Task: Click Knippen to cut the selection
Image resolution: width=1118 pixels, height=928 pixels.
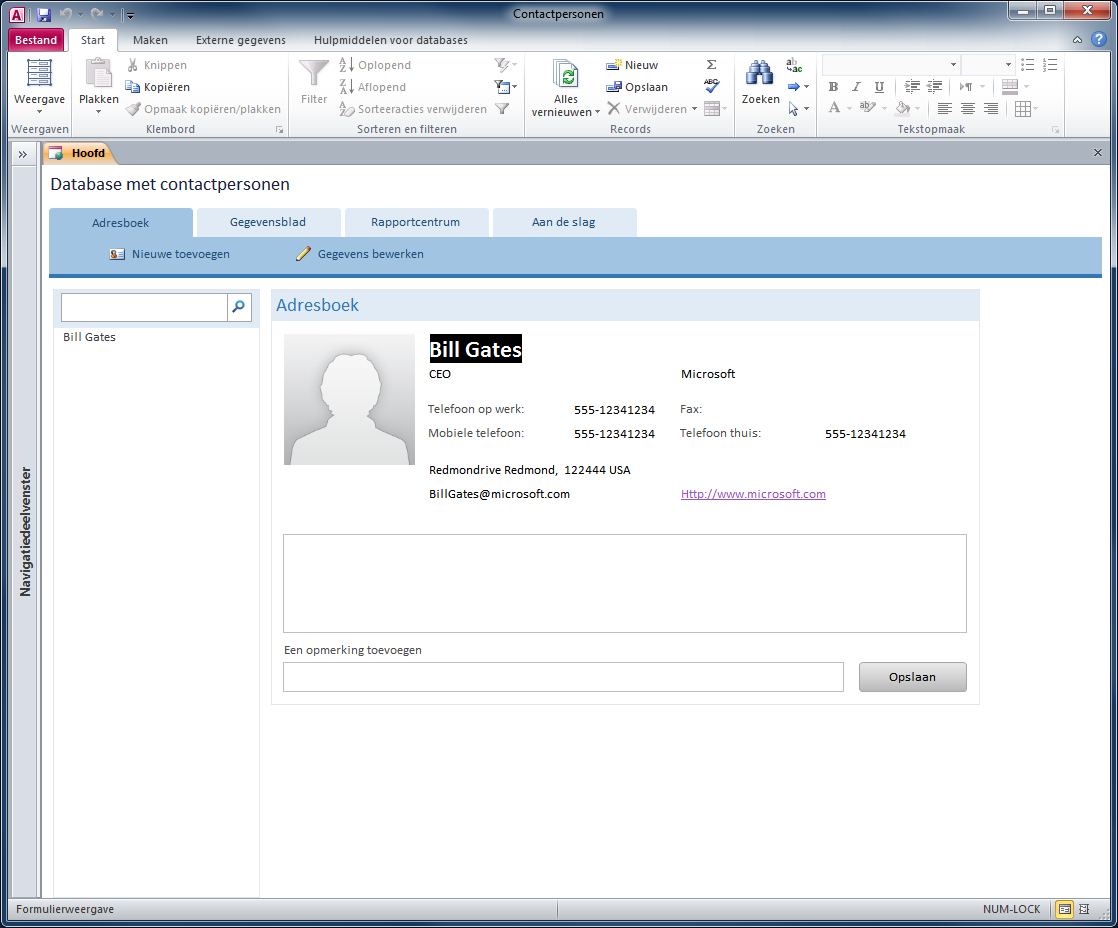Action: [157, 65]
